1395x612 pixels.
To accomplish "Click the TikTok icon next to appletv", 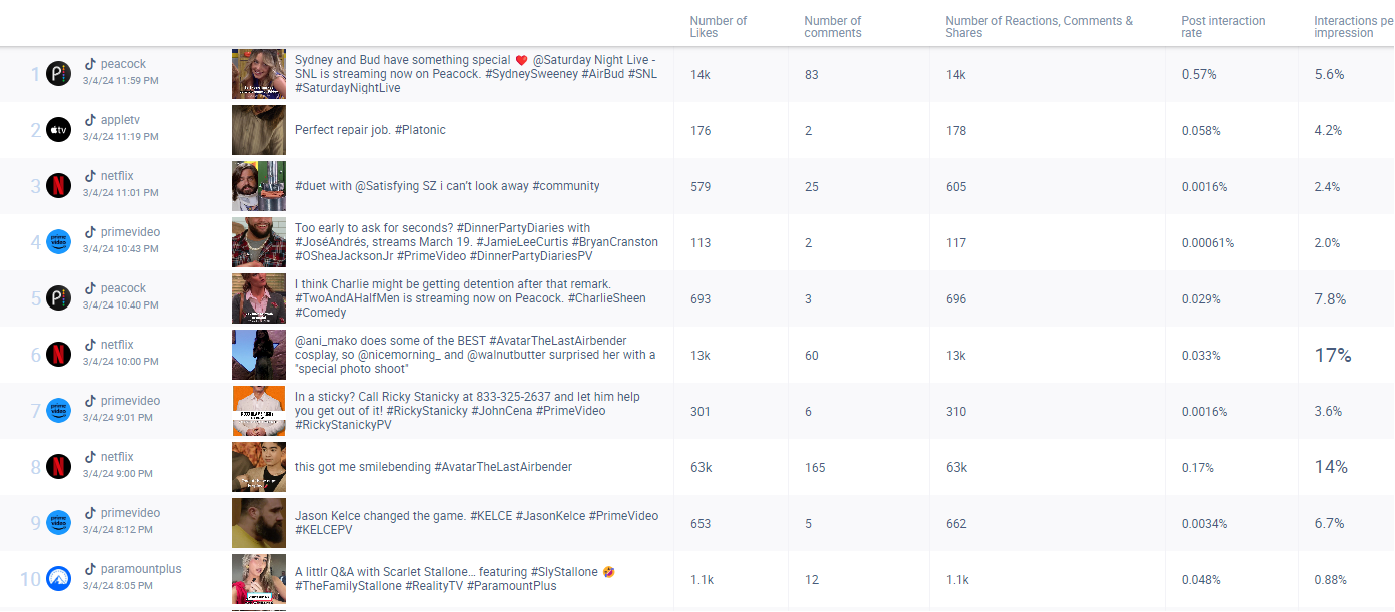I will tap(90, 119).
